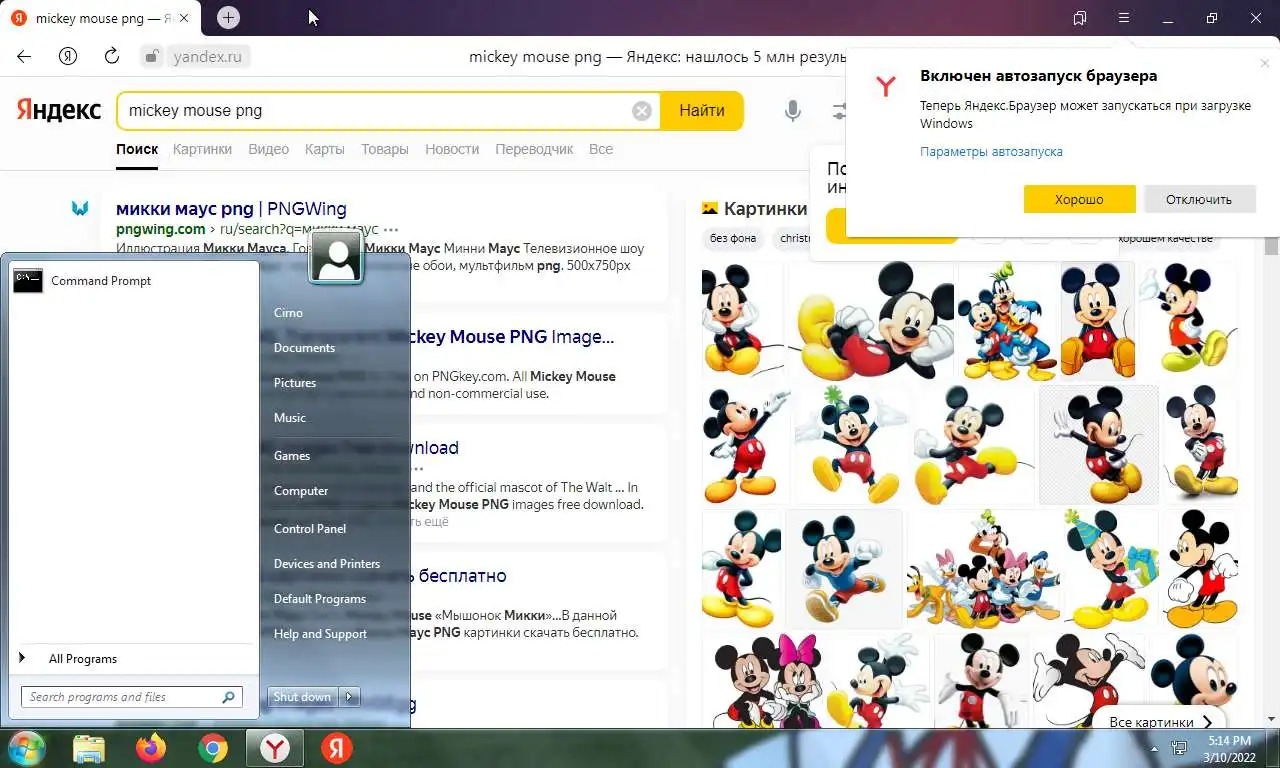Open the Yandex Browser hamburger menu
This screenshot has width=1280, height=768.
(1124, 18)
